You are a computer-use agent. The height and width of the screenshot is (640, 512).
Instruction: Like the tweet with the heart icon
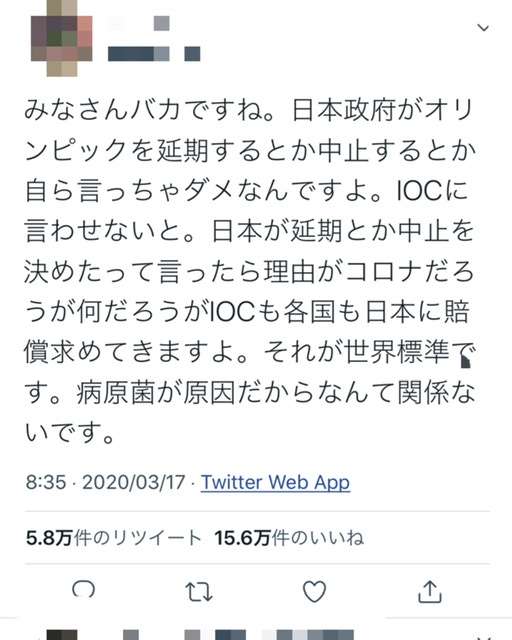[x=314, y=591]
